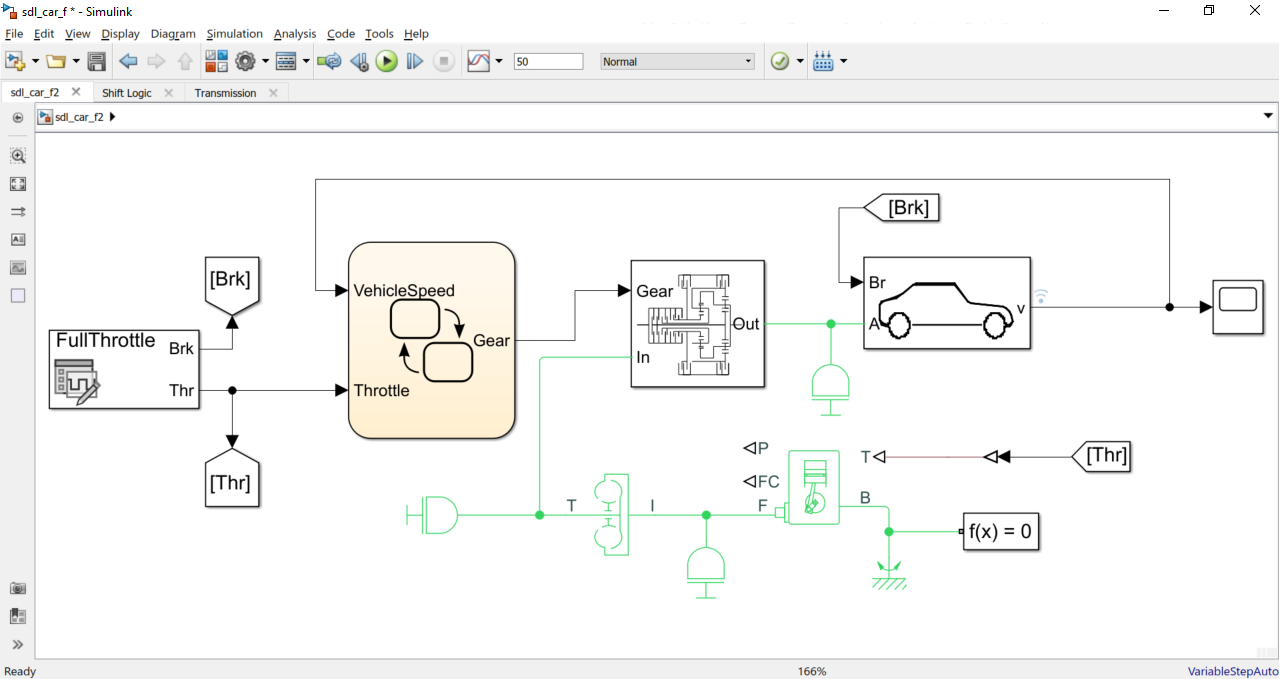Open the Normal simulation mode dropdown
The height and width of the screenshot is (679, 1280).
[x=676, y=61]
